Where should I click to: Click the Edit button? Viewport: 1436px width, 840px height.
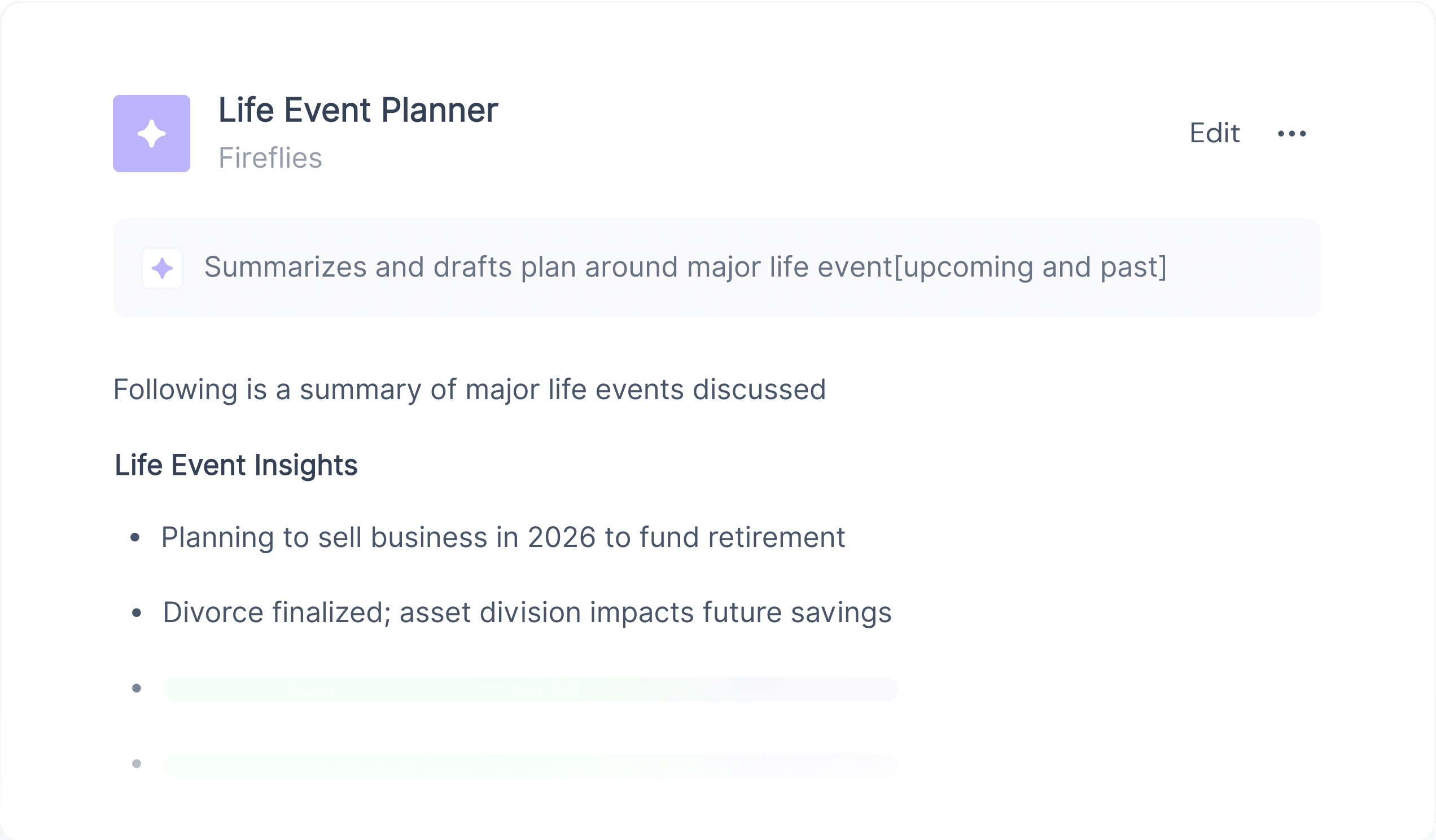[x=1214, y=133]
